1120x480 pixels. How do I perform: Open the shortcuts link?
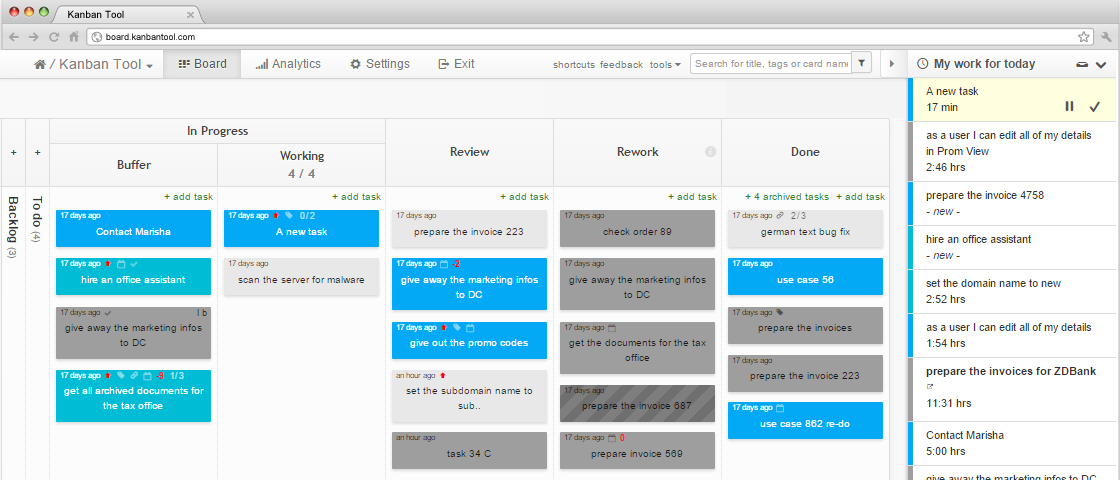point(574,64)
